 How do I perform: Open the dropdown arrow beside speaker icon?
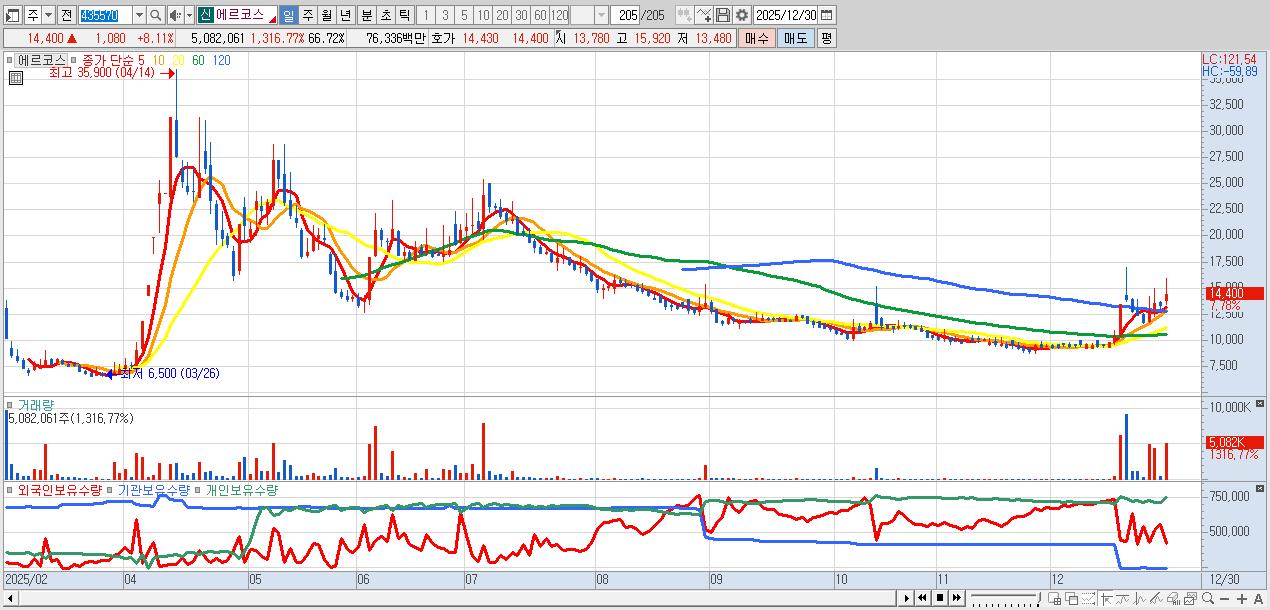pyautogui.click(x=188, y=15)
